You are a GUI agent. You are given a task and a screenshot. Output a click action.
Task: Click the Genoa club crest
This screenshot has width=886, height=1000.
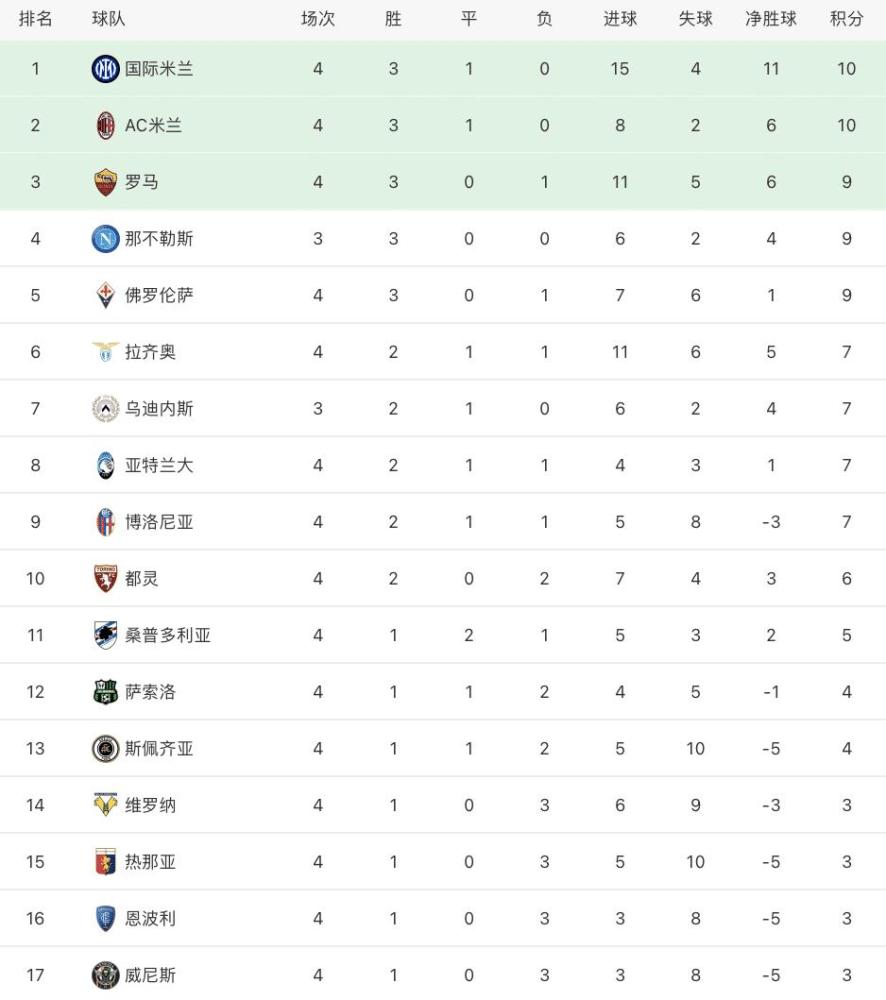(105, 862)
